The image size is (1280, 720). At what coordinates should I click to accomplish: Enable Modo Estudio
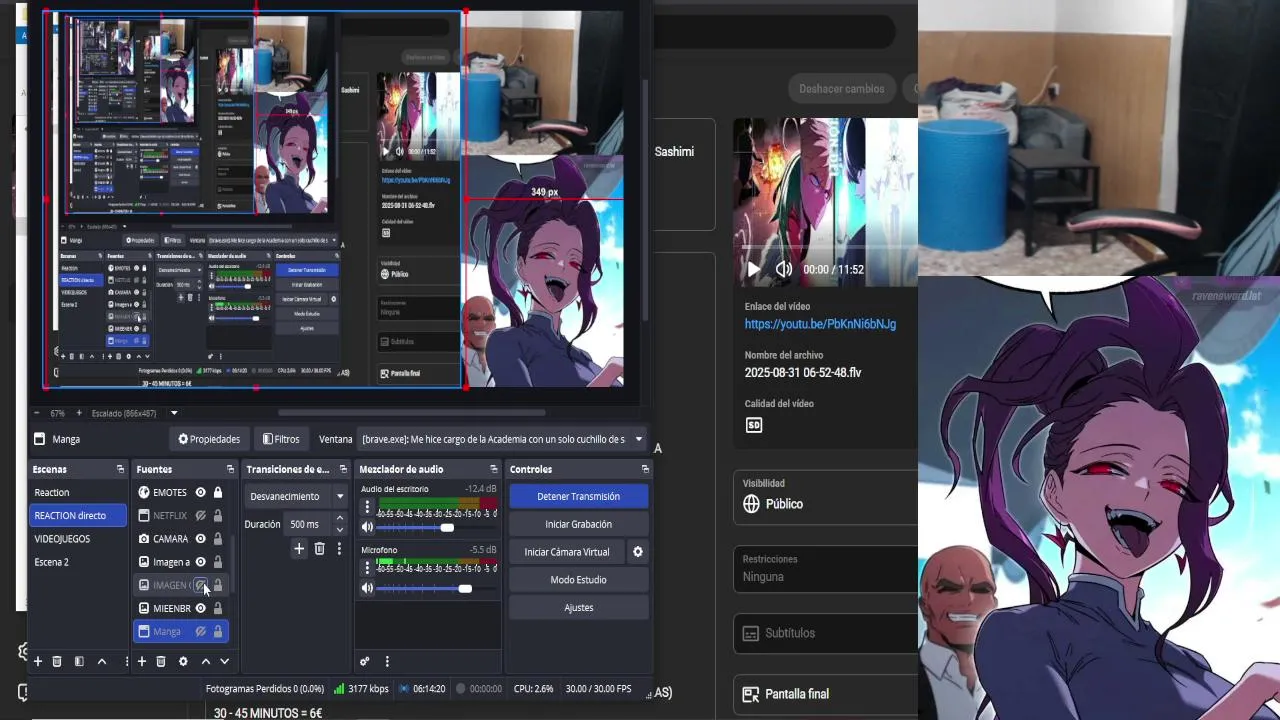pos(578,580)
